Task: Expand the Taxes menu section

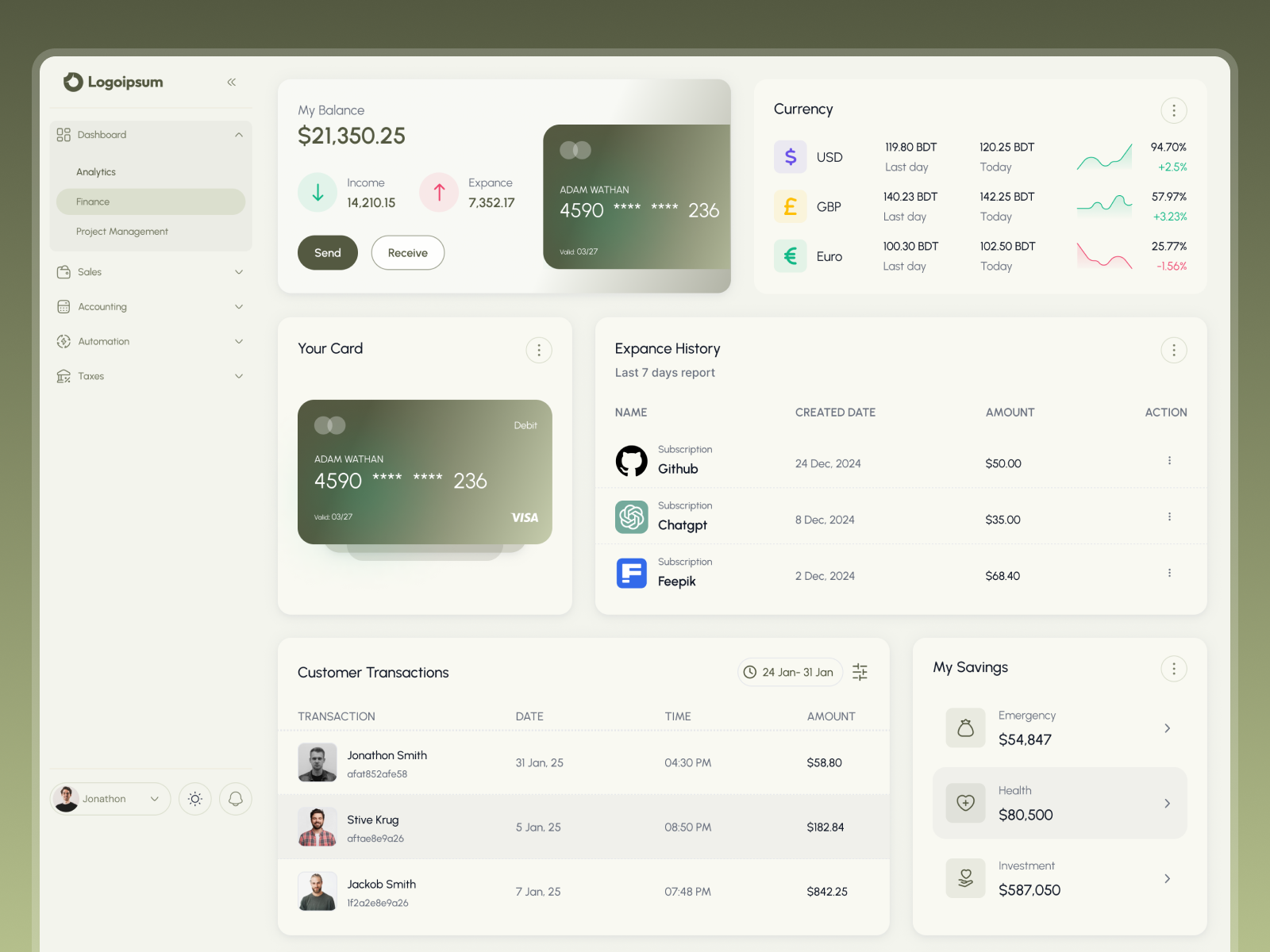Action: pos(151,376)
